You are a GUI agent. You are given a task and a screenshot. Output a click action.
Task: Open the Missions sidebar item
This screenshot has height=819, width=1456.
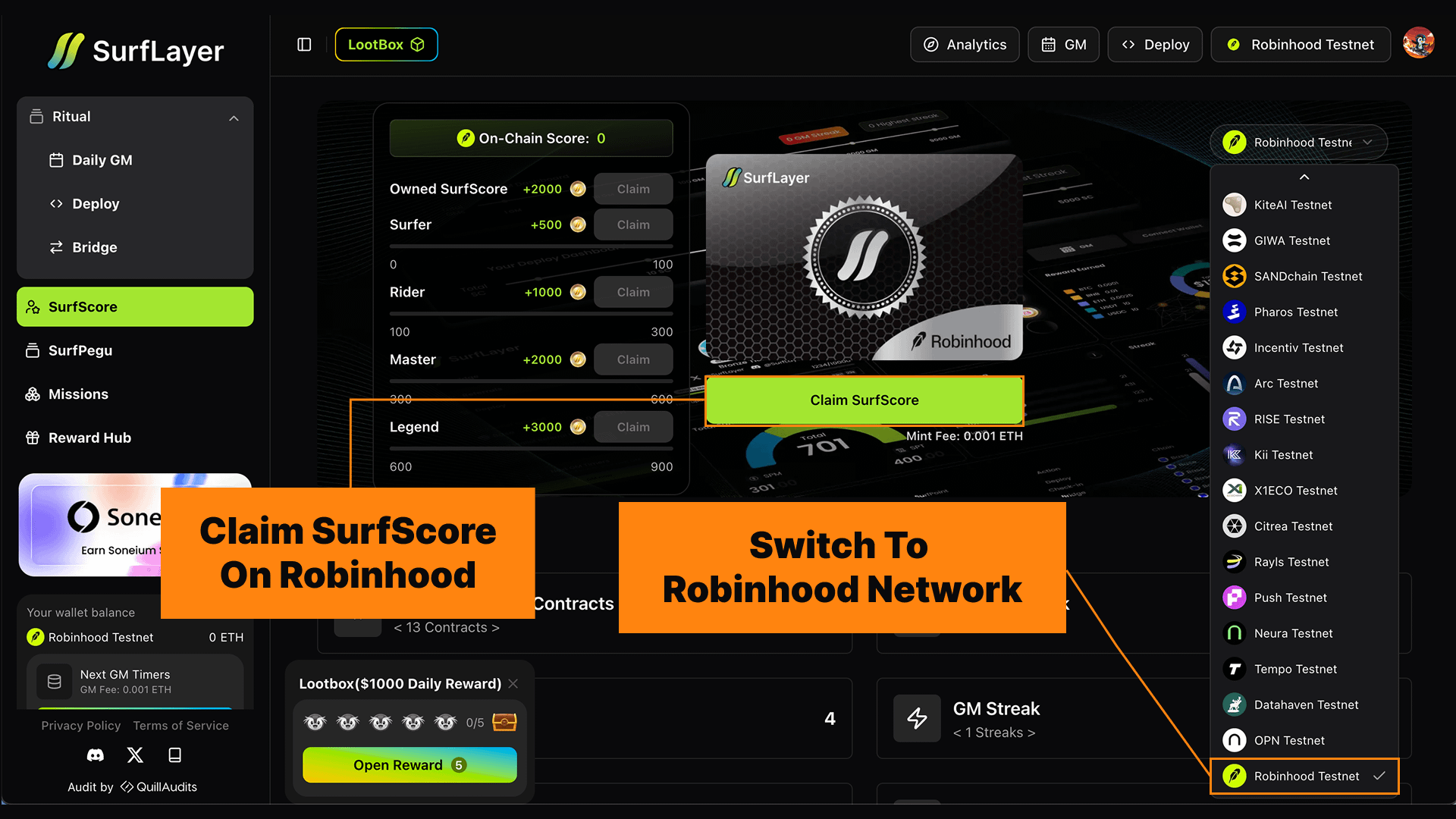point(78,394)
